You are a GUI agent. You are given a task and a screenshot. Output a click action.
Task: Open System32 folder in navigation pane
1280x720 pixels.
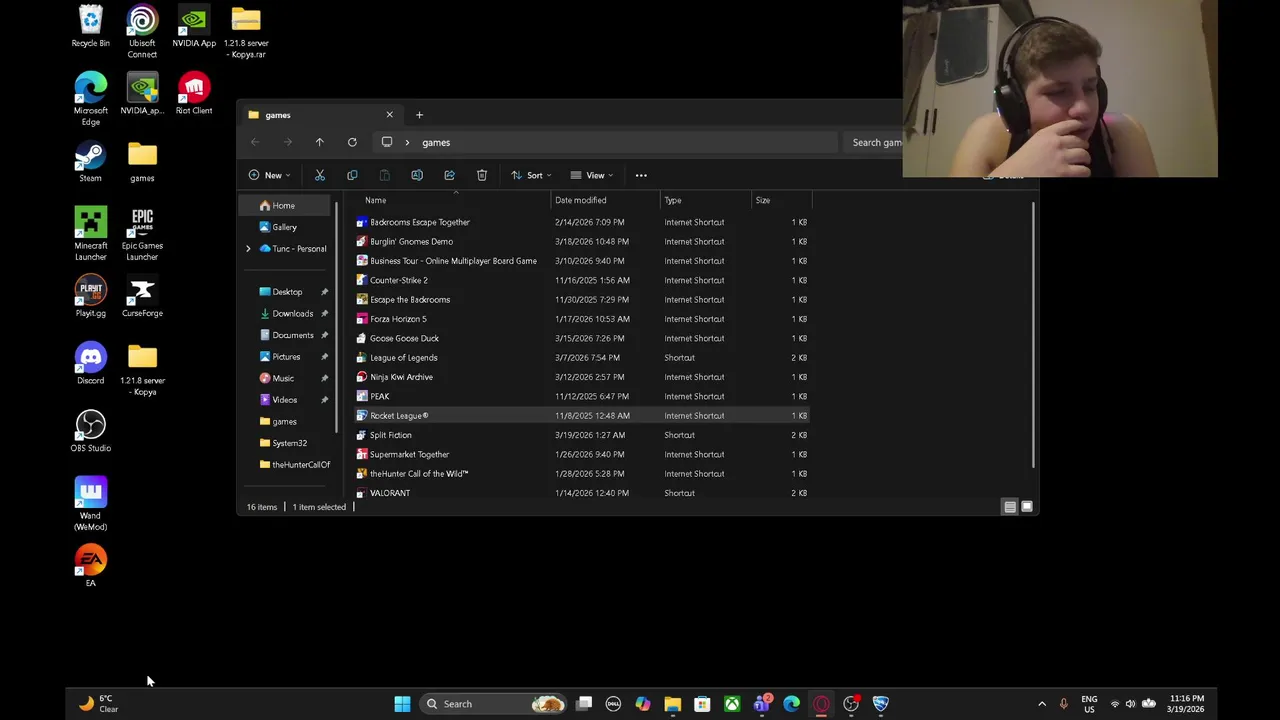click(x=289, y=443)
